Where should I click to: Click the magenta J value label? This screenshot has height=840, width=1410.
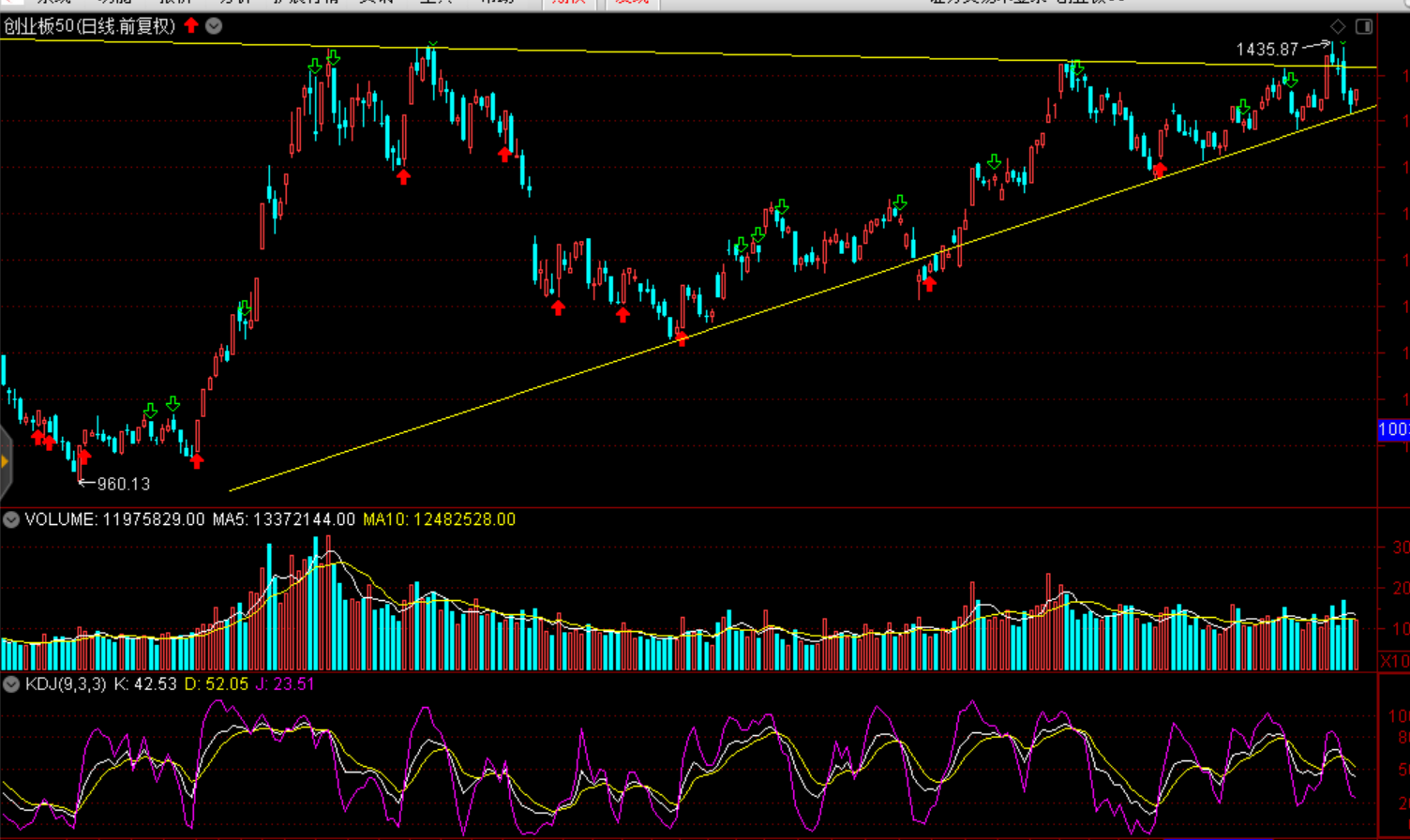(285, 684)
